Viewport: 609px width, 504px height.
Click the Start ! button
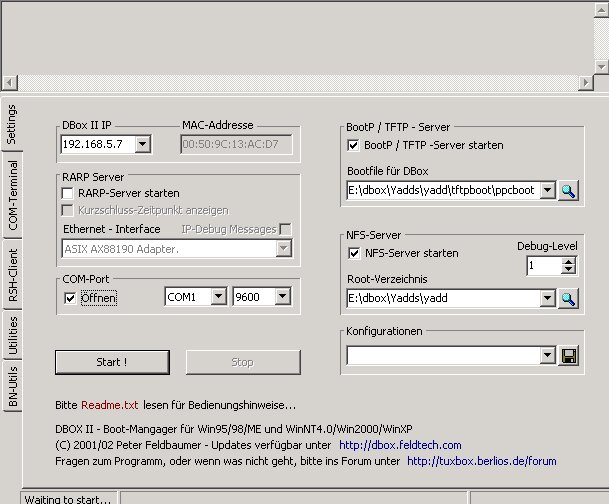112,362
